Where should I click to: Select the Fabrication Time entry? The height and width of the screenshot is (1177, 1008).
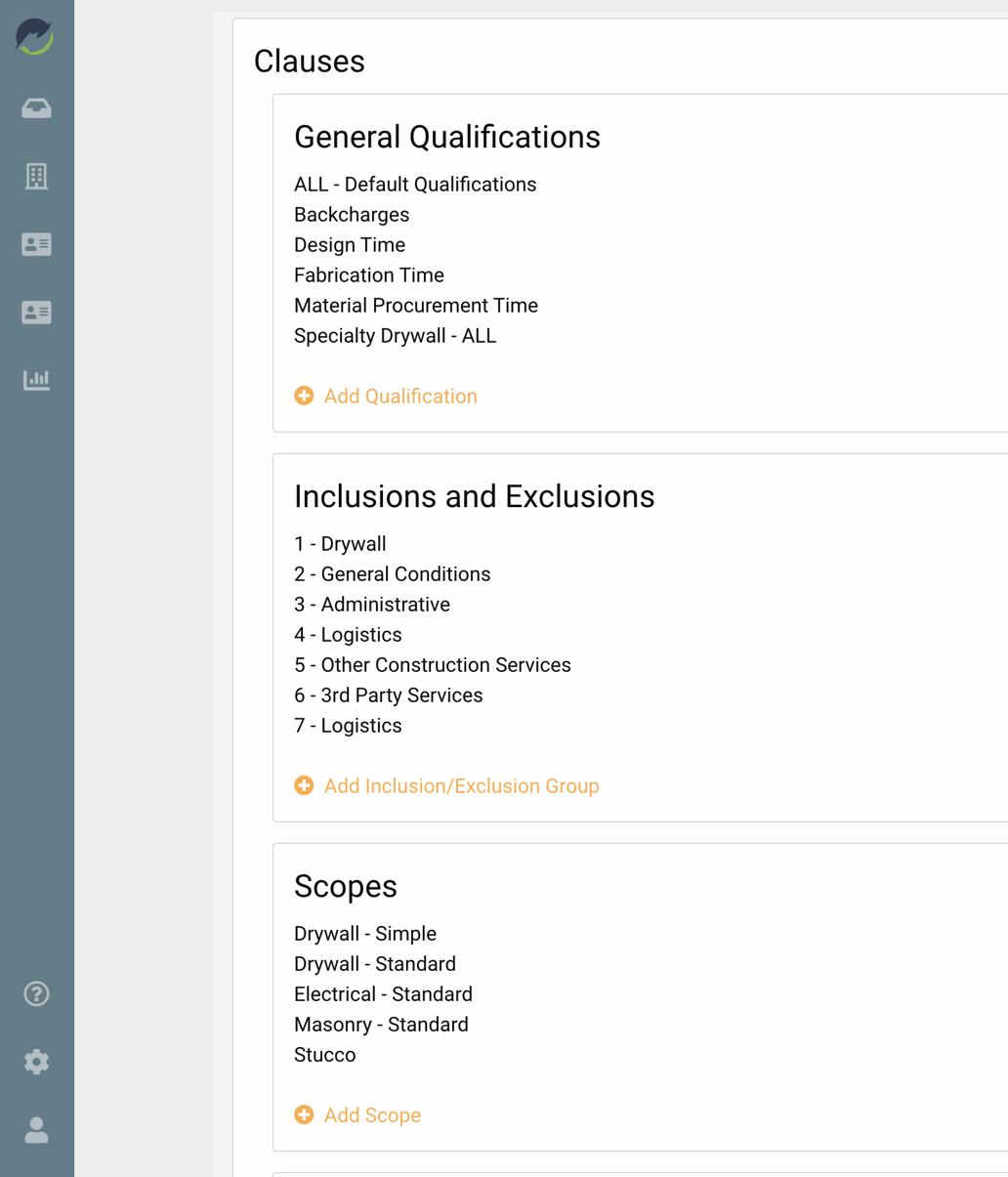click(369, 274)
